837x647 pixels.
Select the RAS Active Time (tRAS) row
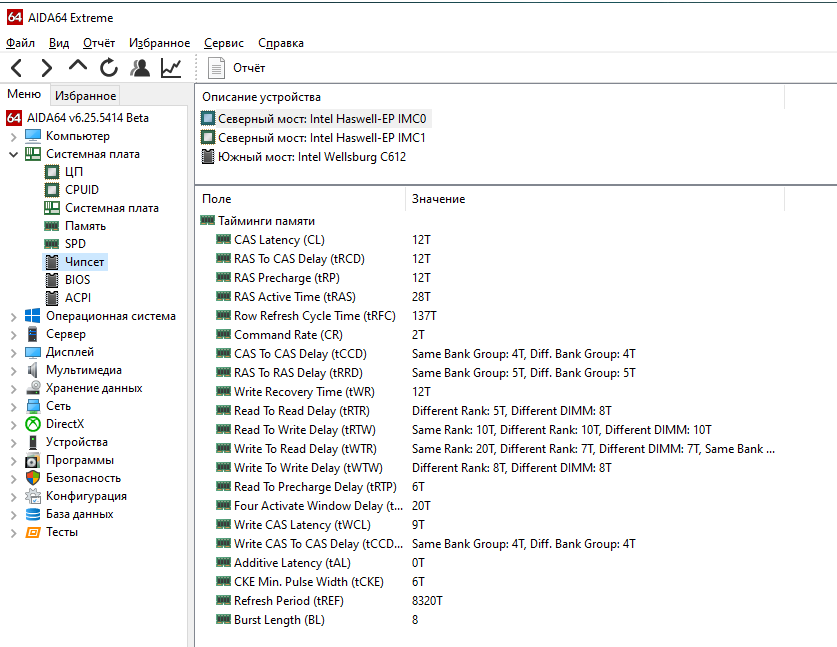[488, 297]
